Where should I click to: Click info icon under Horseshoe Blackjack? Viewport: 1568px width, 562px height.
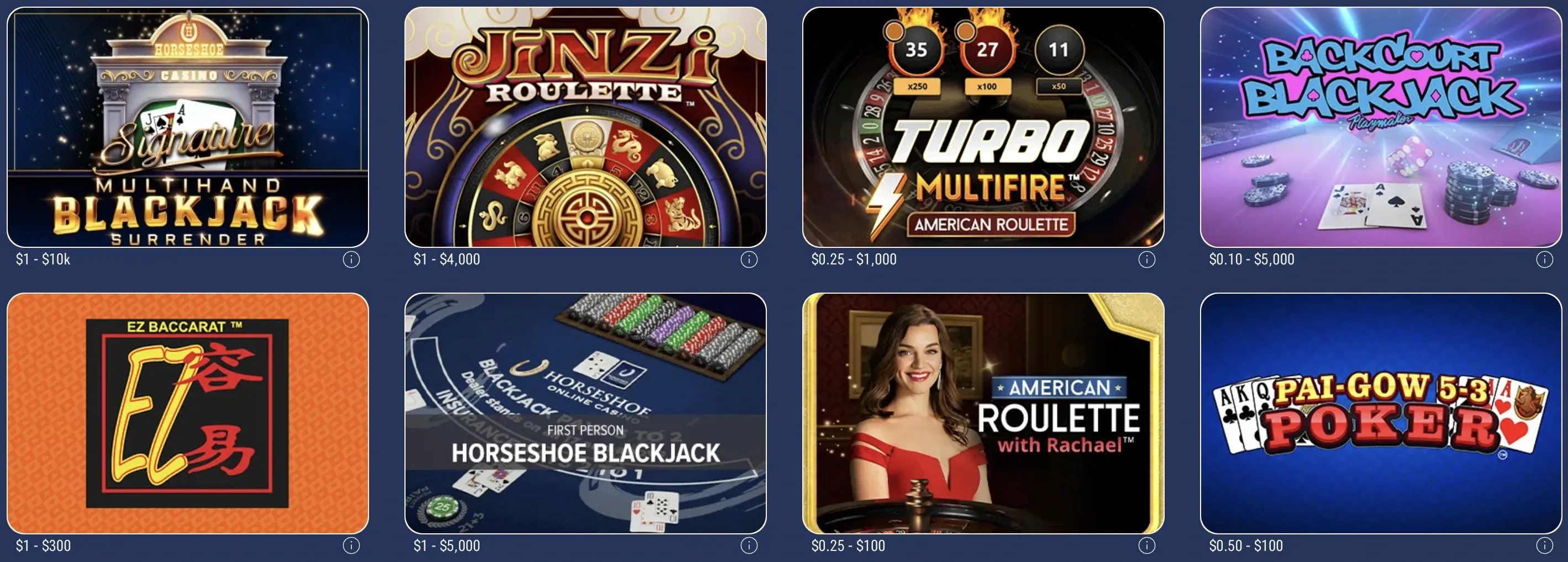(x=749, y=545)
